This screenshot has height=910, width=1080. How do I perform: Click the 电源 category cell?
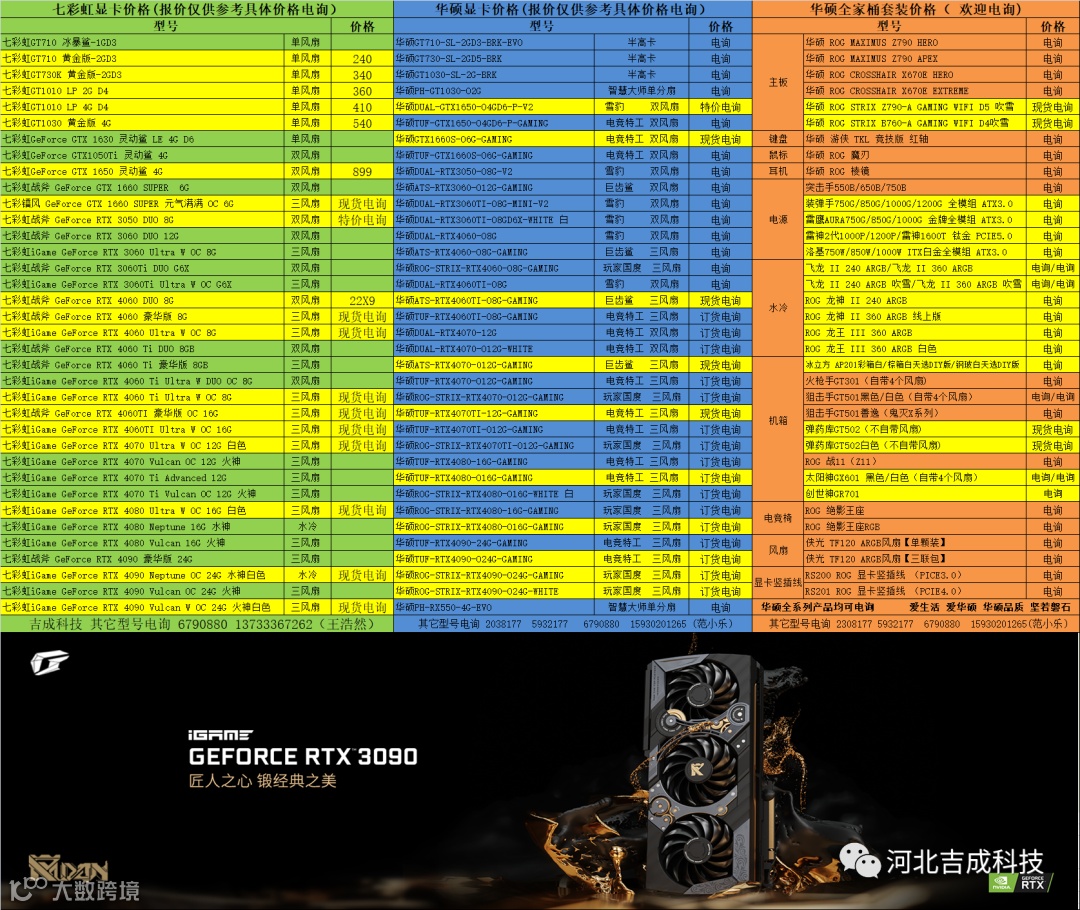778,220
